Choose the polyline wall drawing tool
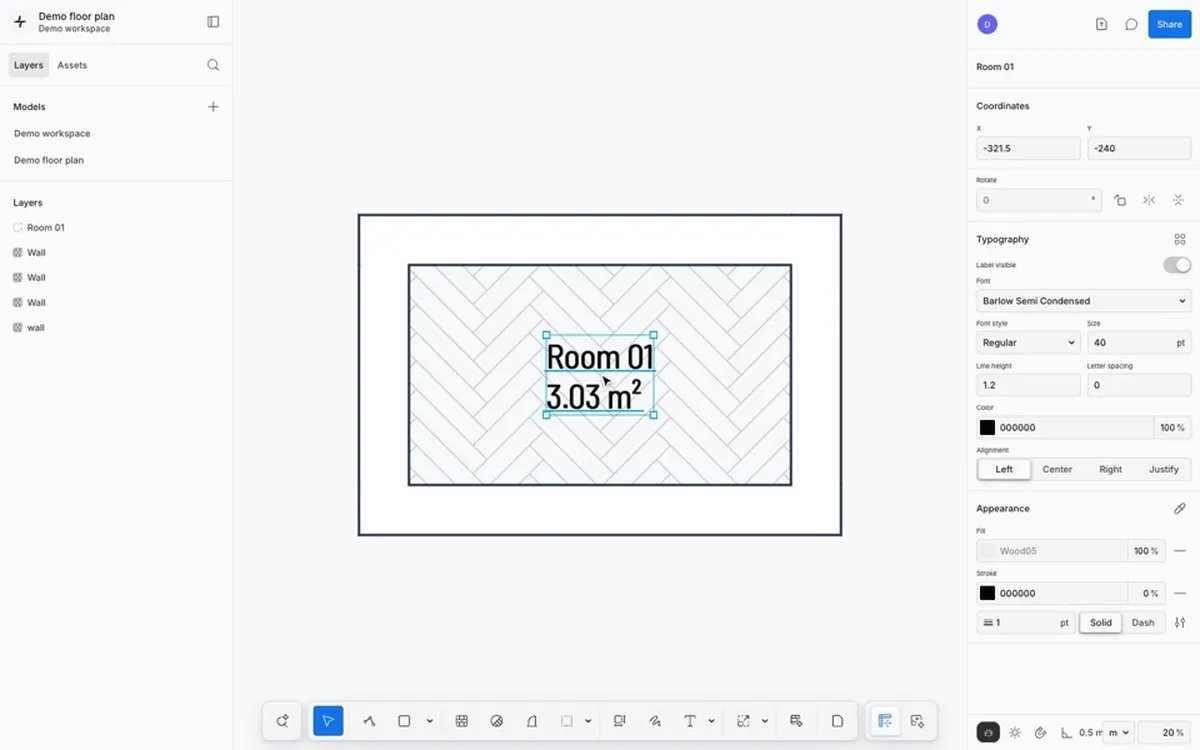1200x750 pixels. pos(369,721)
